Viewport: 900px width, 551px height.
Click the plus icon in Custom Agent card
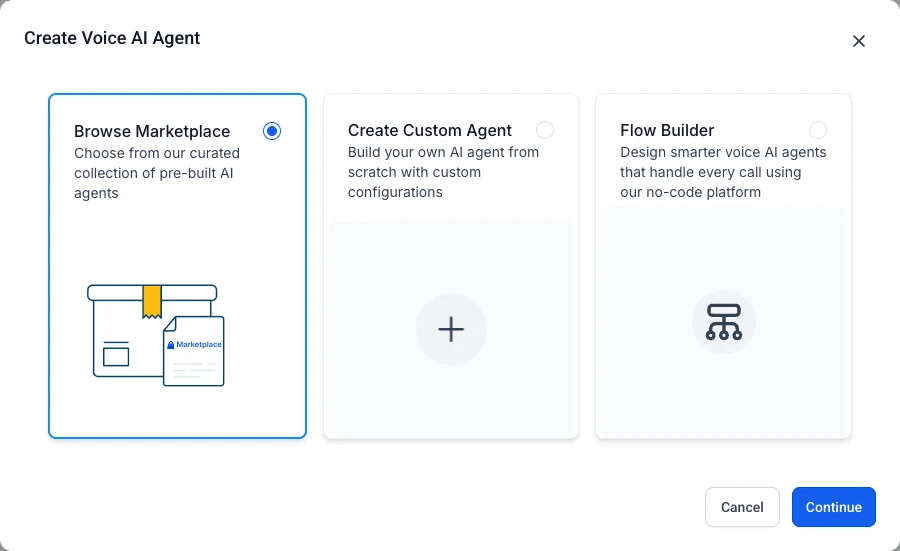tap(451, 329)
